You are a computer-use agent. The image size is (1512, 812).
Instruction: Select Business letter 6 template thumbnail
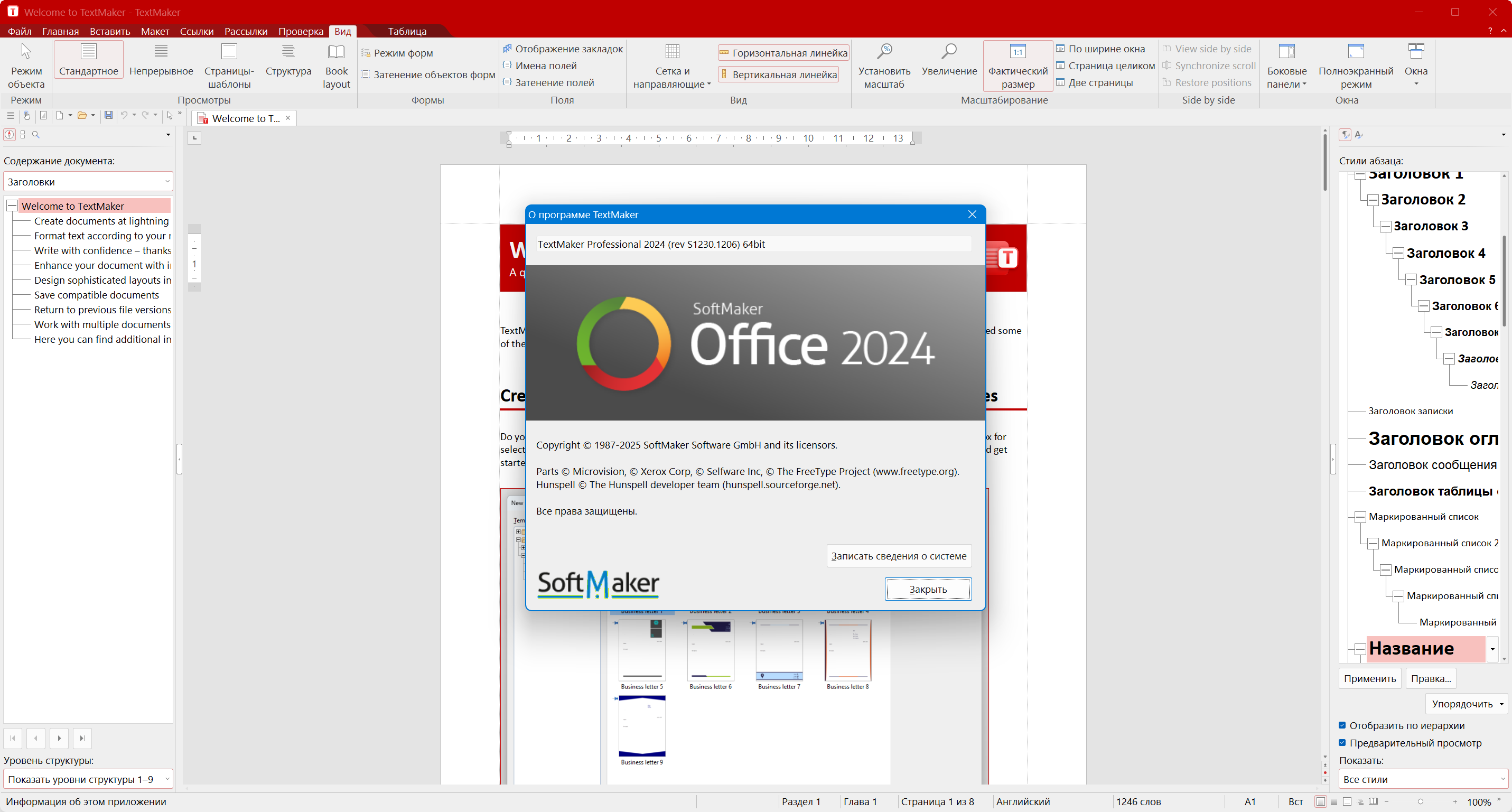[x=710, y=650]
